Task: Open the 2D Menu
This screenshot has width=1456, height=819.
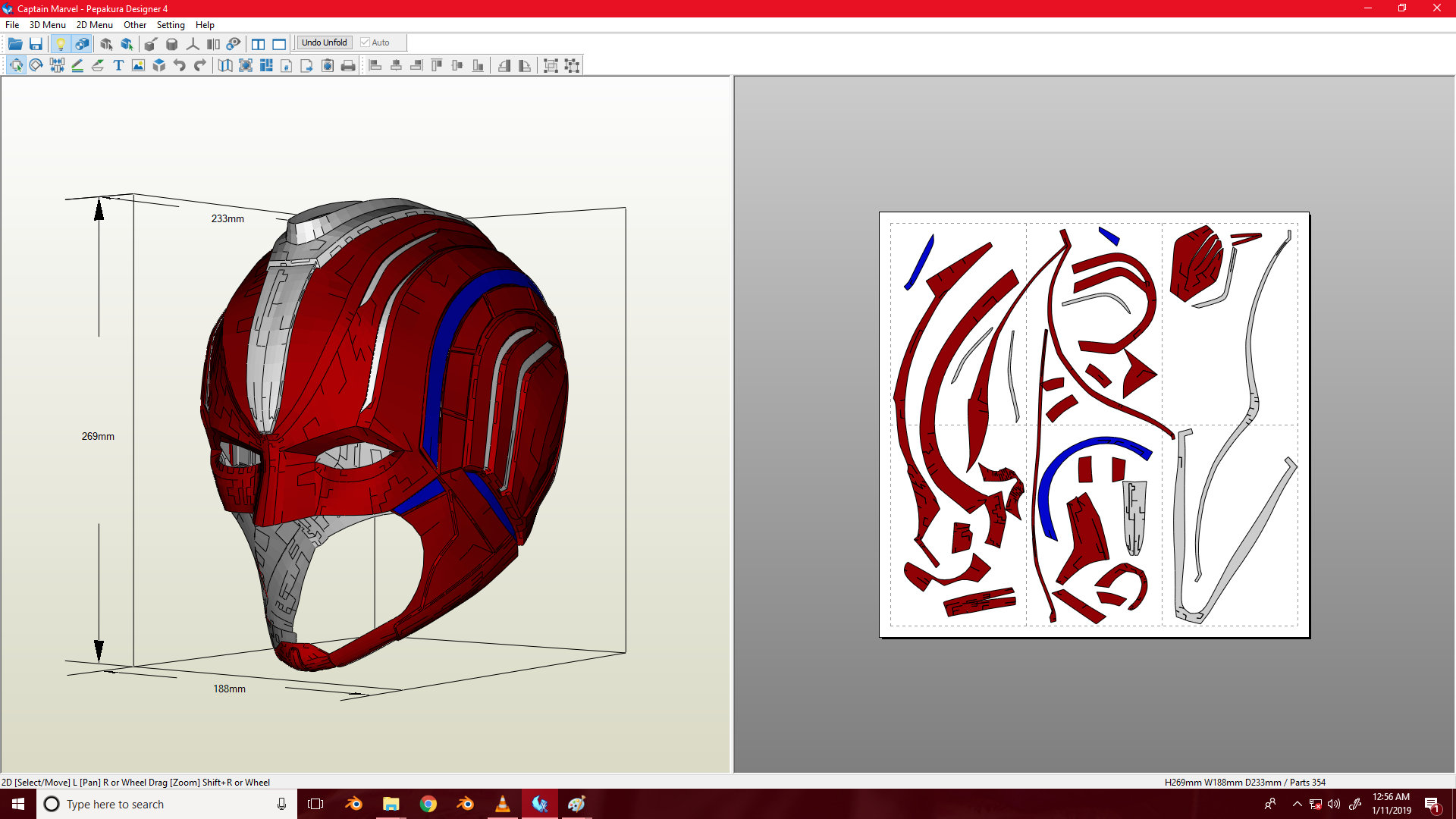Action: (94, 24)
